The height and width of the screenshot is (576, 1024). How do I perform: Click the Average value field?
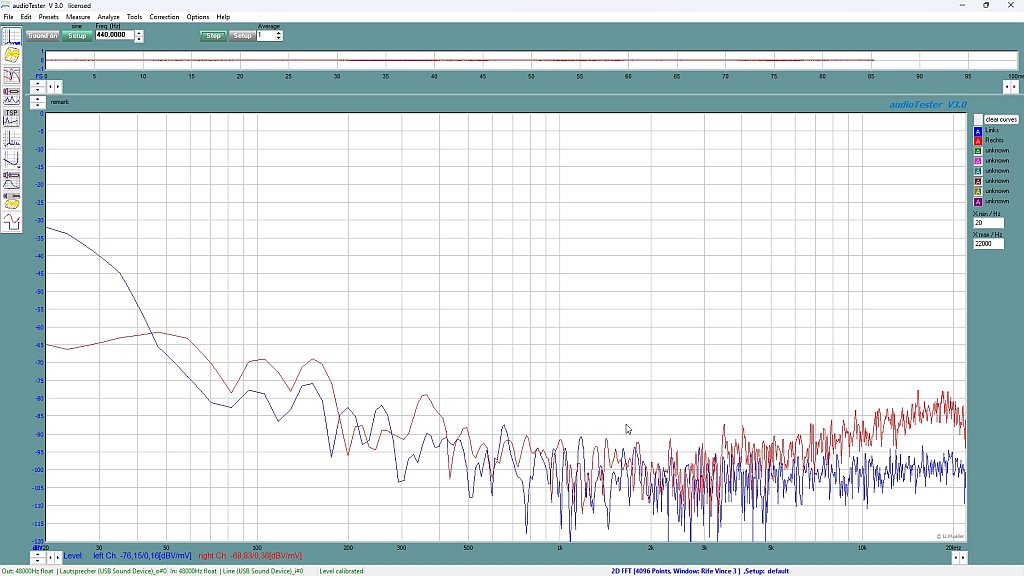(x=265, y=35)
